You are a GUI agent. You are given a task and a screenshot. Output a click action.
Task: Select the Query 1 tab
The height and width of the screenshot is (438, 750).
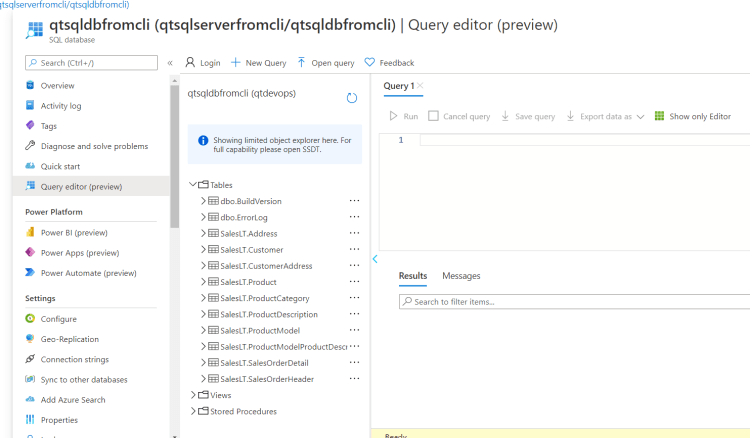pos(398,86)
